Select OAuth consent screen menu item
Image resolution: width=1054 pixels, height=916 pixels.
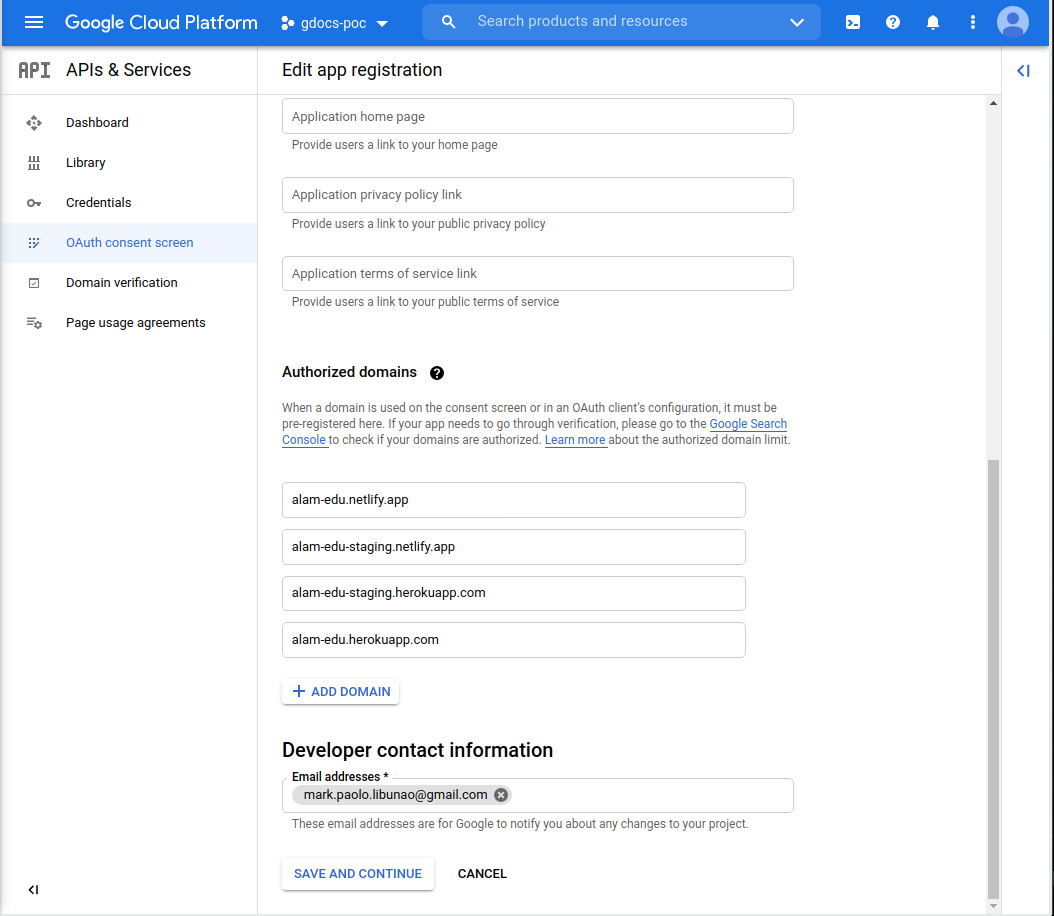click(129, 243)
